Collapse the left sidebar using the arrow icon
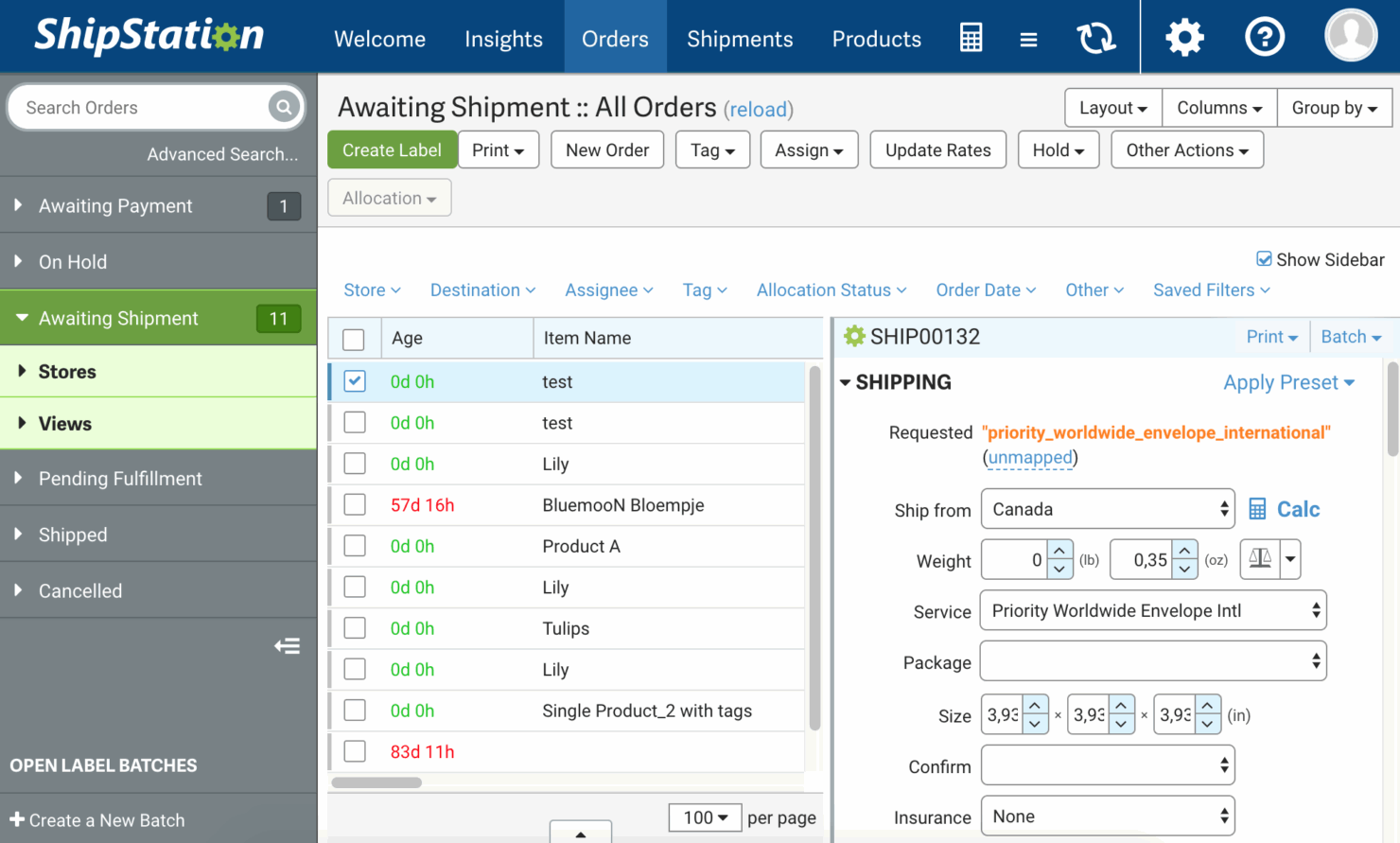Screen dimensions: 1400x843 [x=287, y=645]
